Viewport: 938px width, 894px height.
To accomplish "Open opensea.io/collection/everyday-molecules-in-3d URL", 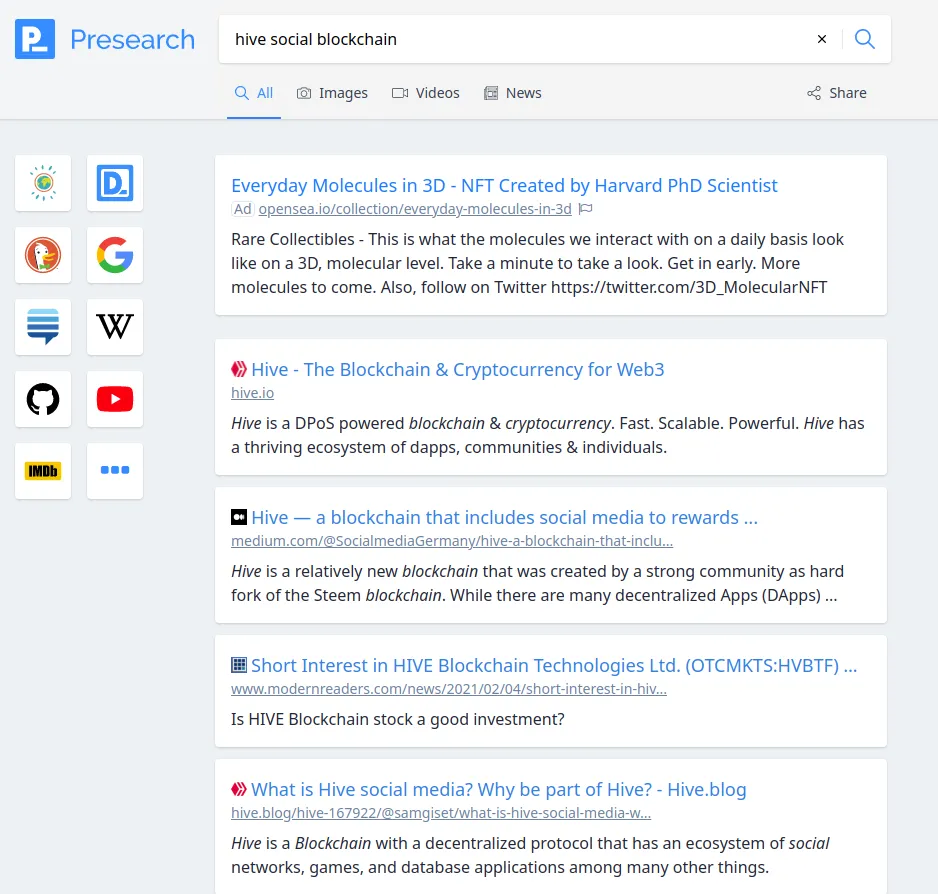I will (x=415, y=209).
